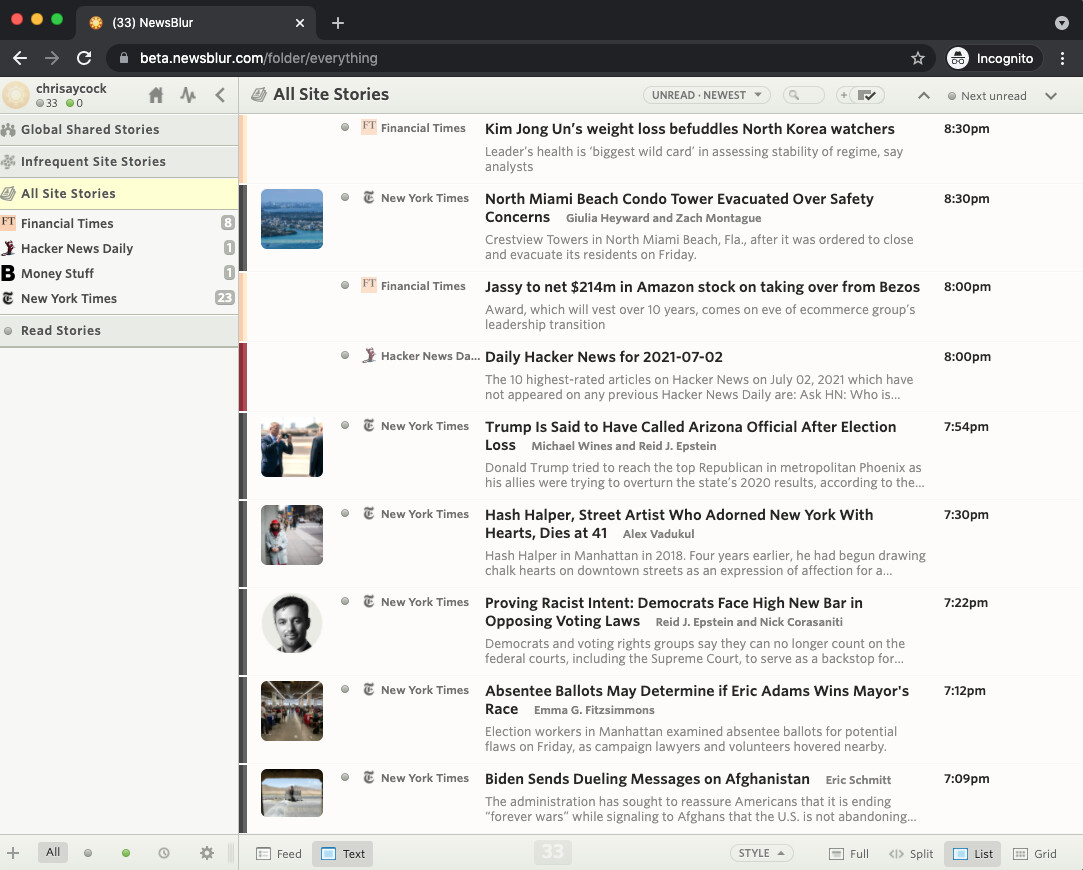Open New York Times feed in sidebar

click(x=119, y=298)
